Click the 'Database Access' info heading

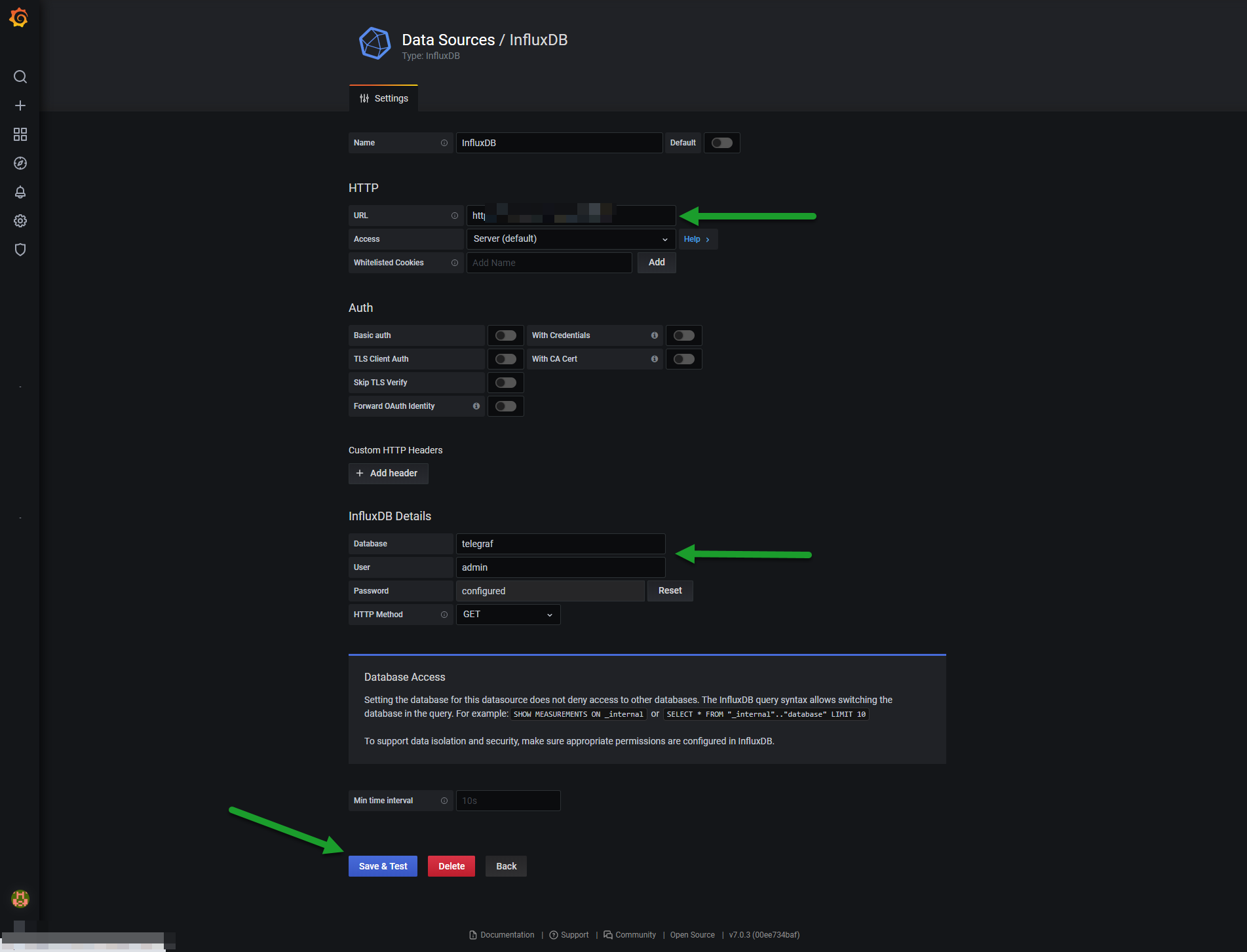tap(404, 677)
